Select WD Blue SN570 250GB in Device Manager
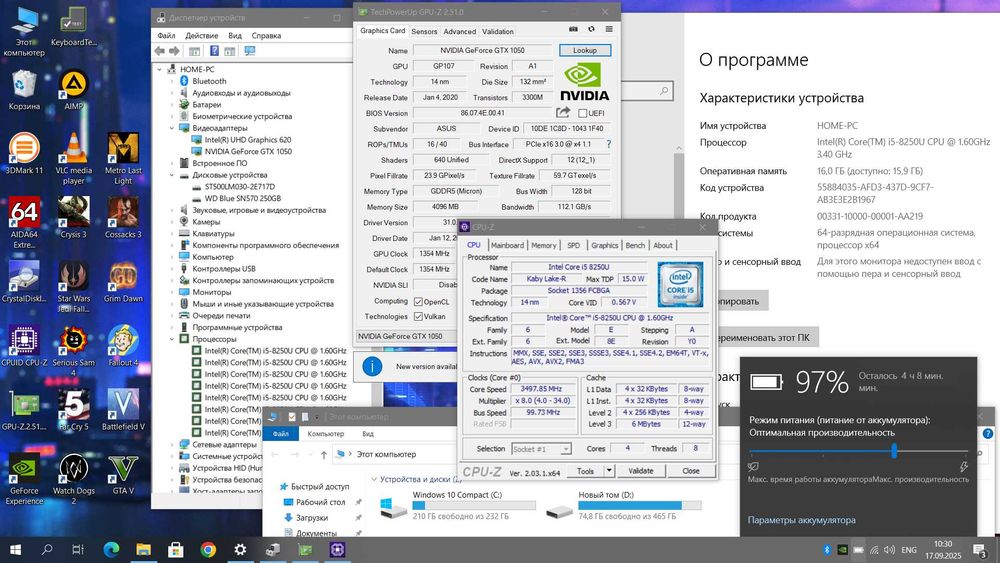The height and width of the screenshot is (563, 1000). click(x=242, y=198)
